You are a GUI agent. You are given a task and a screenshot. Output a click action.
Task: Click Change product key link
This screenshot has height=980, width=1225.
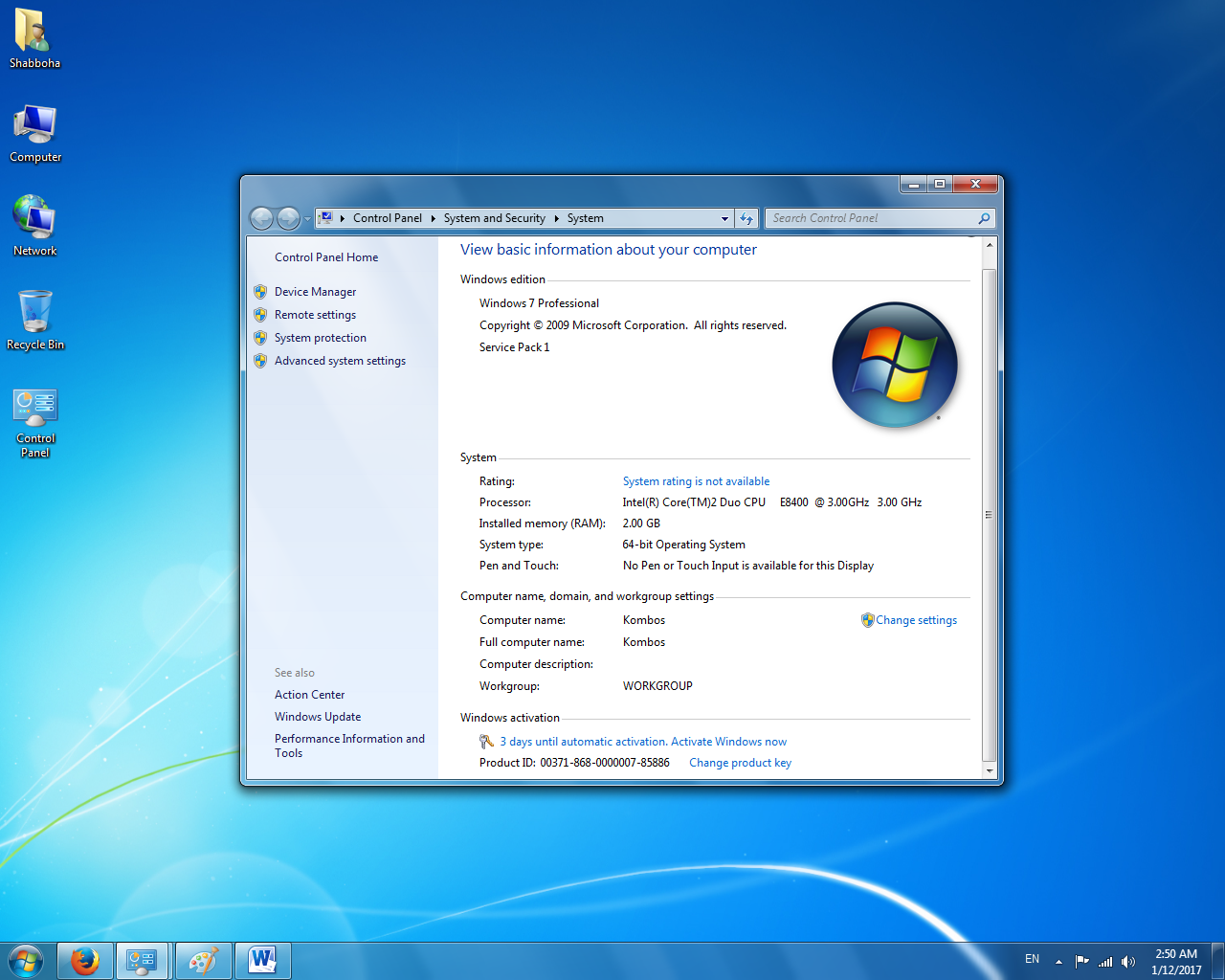[740, 763]
